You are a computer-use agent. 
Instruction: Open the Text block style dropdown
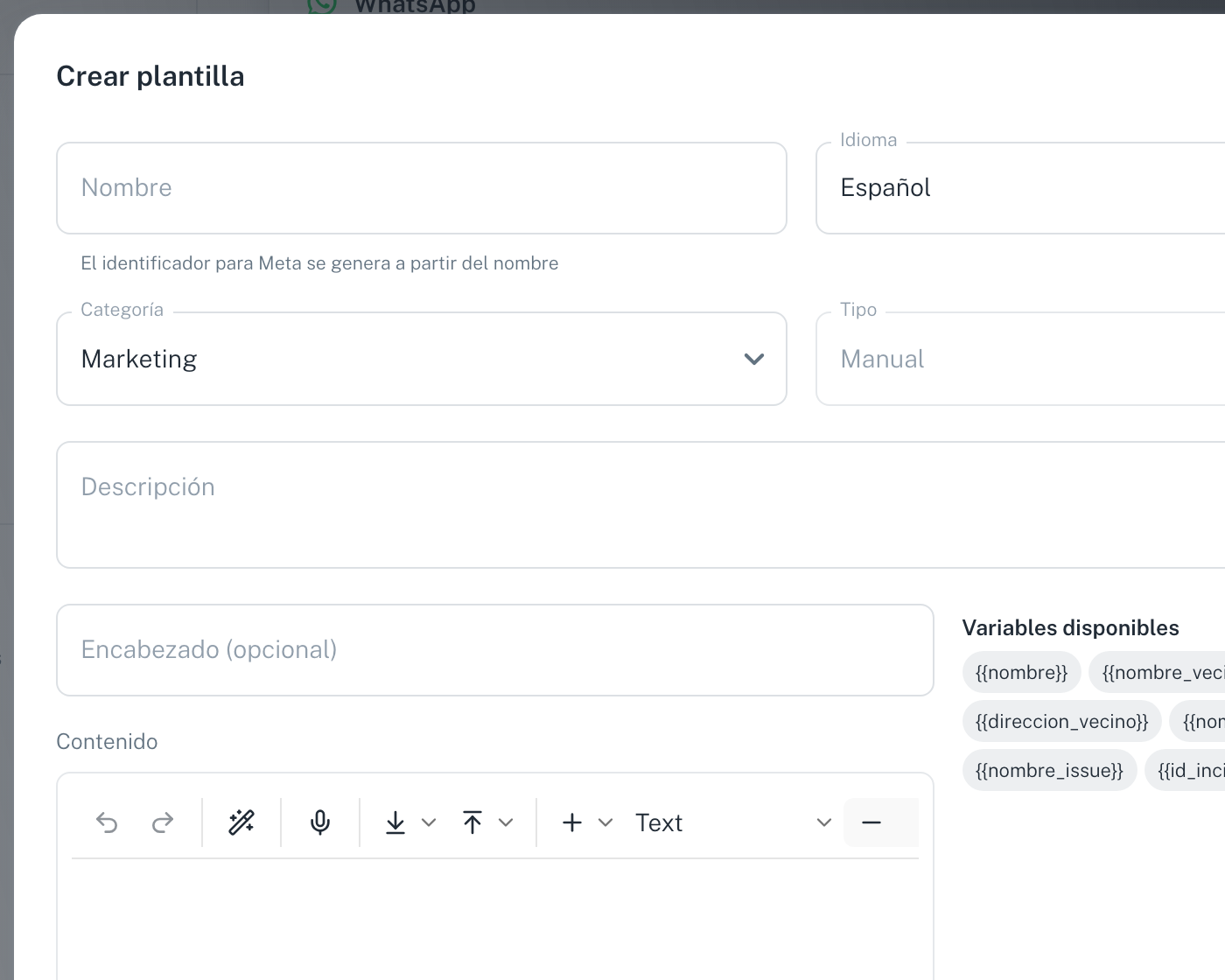(x=733, y=822)
